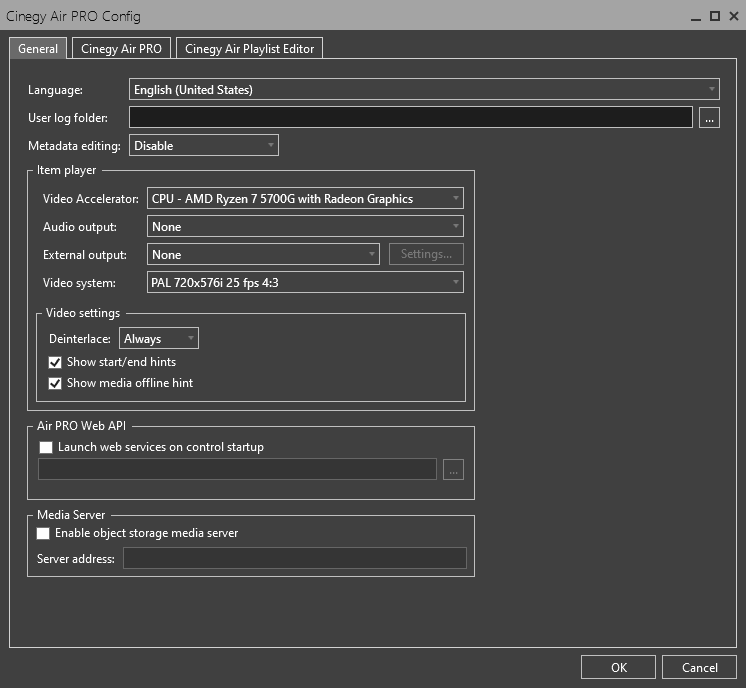Browse for the User log folder
This screenshot has width=746, height=688.
709,118
